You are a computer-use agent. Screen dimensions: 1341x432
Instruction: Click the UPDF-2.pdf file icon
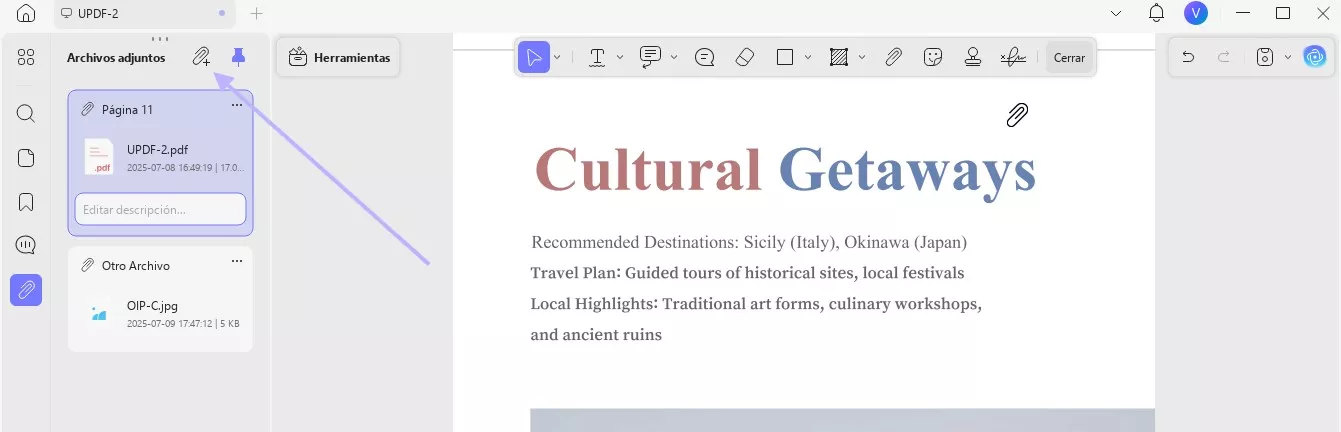point(99,157)
